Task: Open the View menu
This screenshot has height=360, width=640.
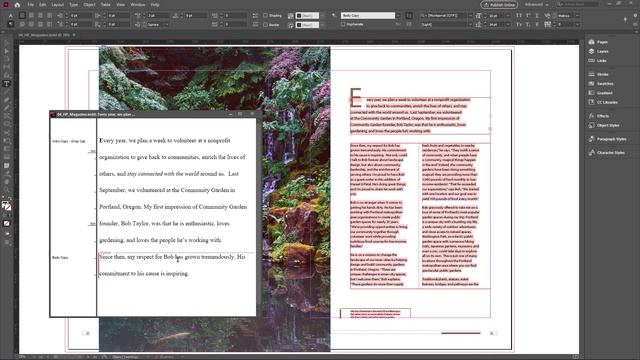Action: click(120, 5)
